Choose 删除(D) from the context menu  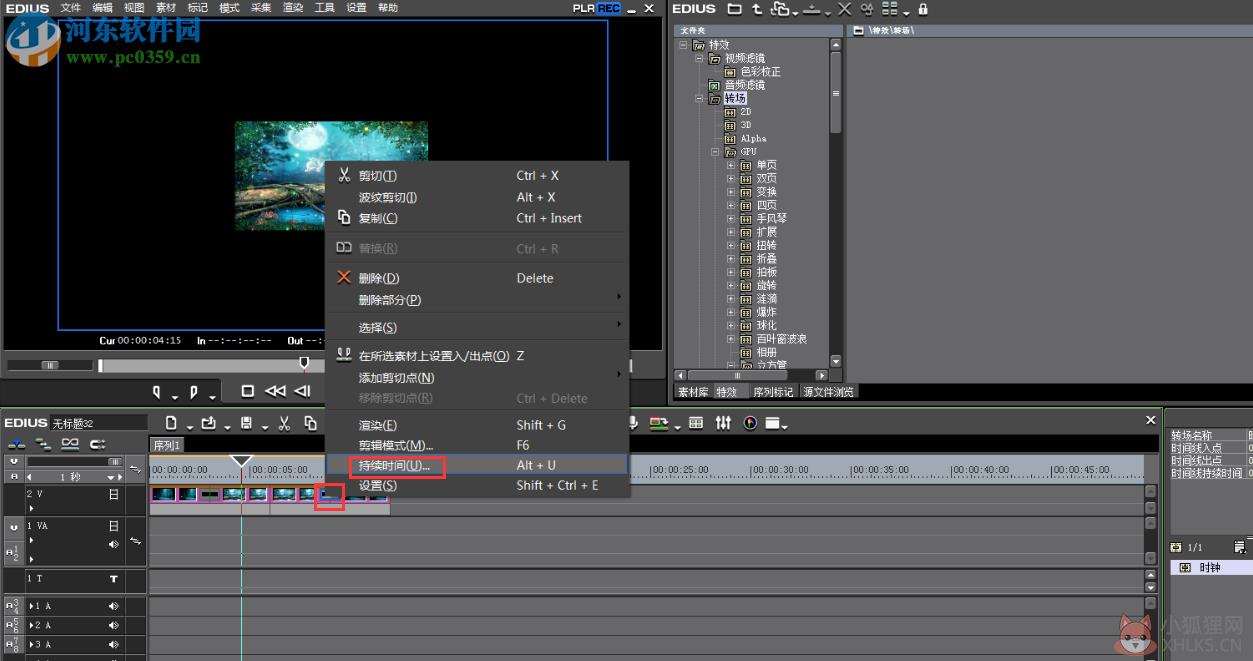(477, 278)
